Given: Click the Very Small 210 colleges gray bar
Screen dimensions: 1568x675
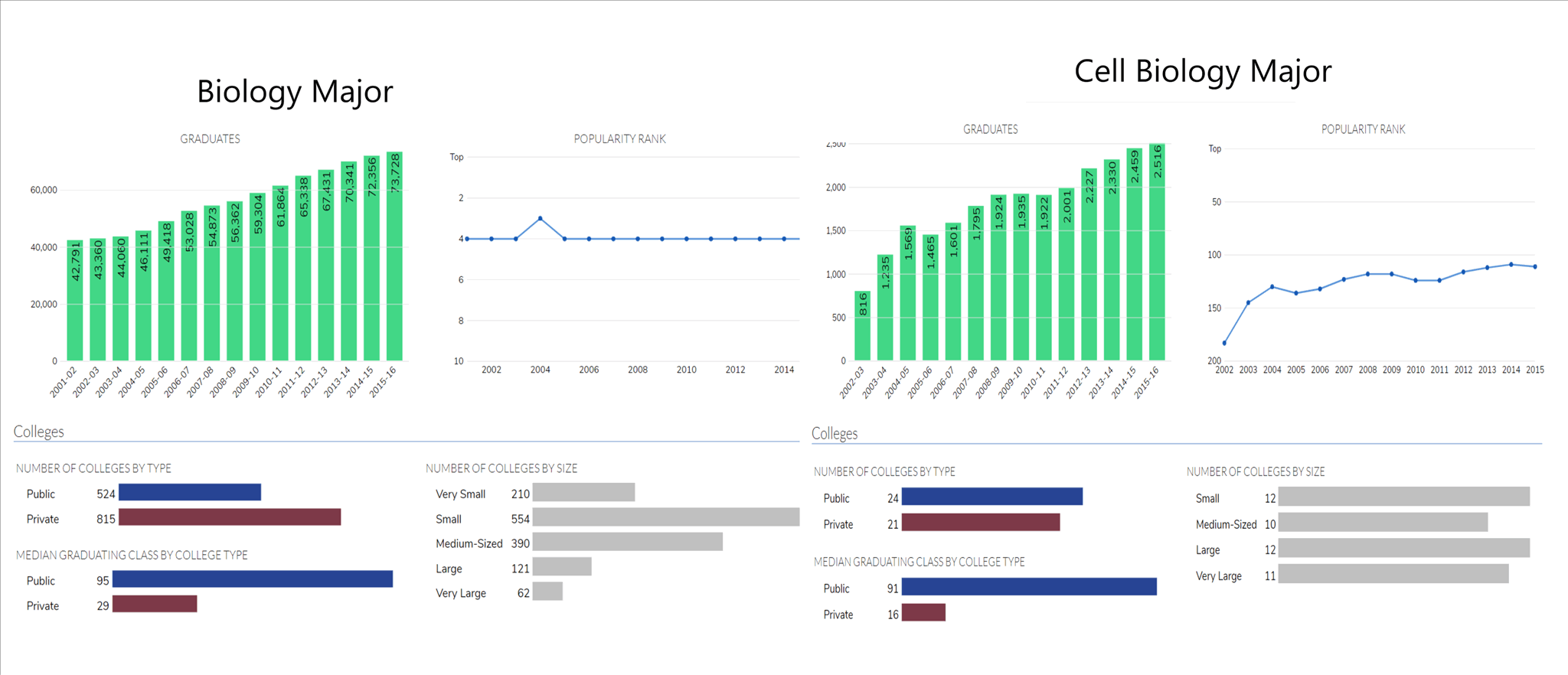Looking at the screenshot, I should click(583, 492).
